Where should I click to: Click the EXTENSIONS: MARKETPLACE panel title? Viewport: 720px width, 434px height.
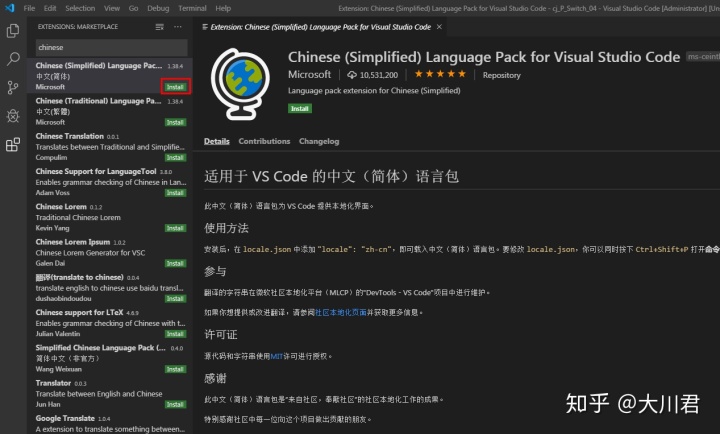(78, 27)
